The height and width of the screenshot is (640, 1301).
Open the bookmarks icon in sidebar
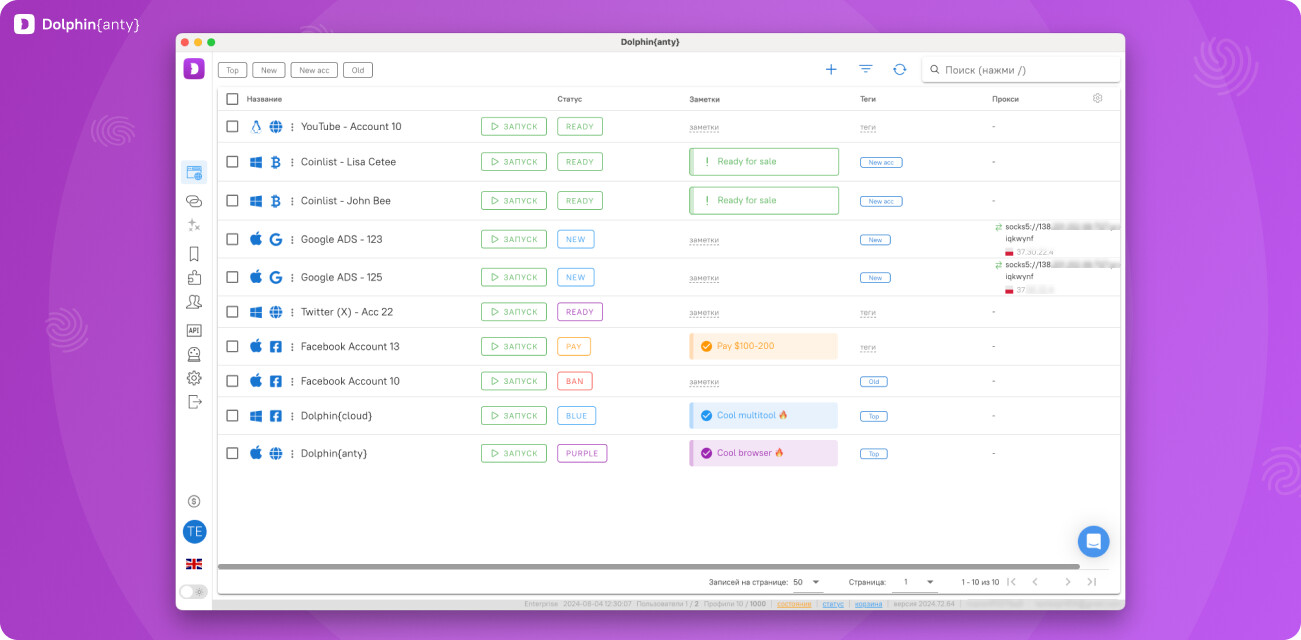[194, 254]
